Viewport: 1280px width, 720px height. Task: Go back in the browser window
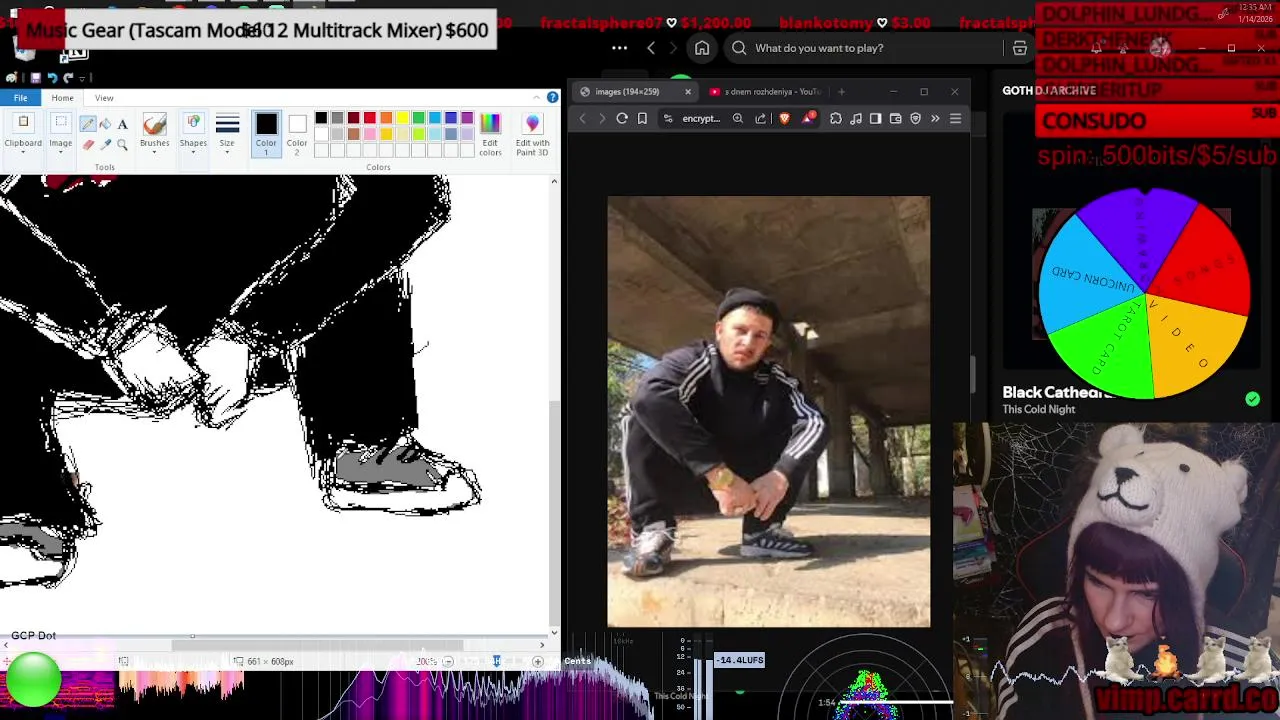pos(583,118)
